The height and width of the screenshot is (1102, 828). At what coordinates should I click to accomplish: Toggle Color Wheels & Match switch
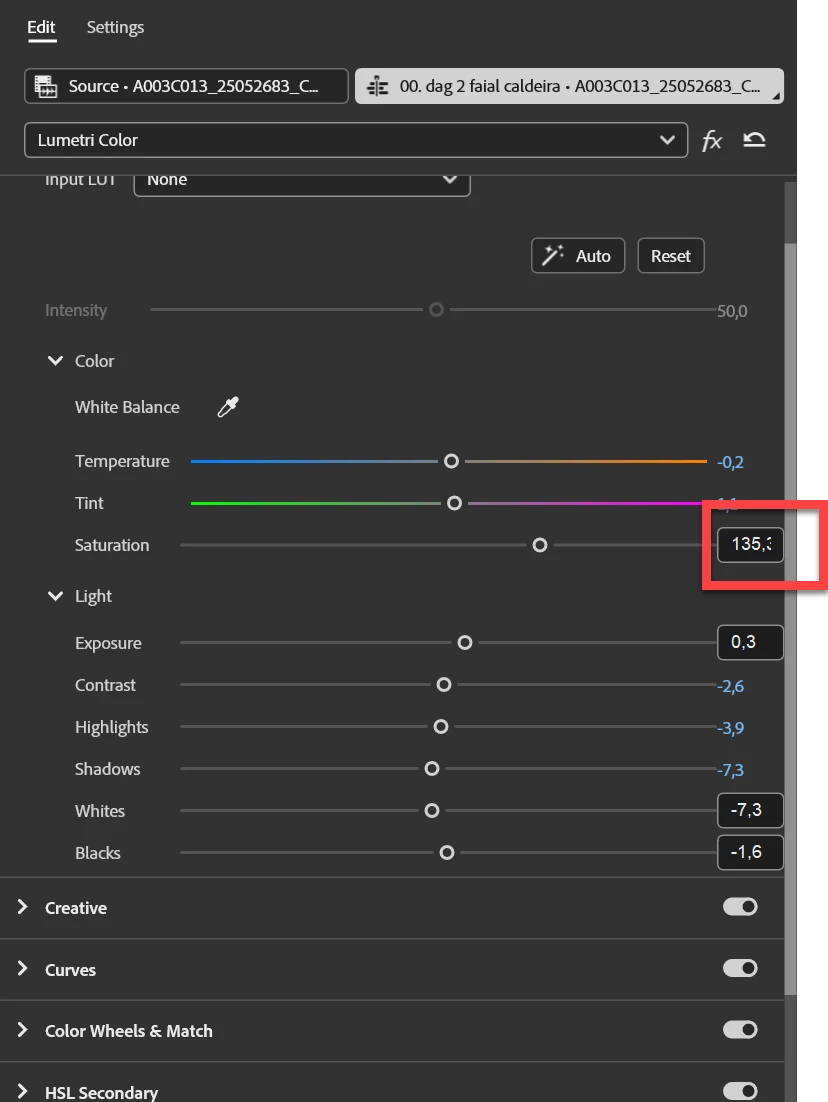pyautogui.click(x=740, y=1030)
